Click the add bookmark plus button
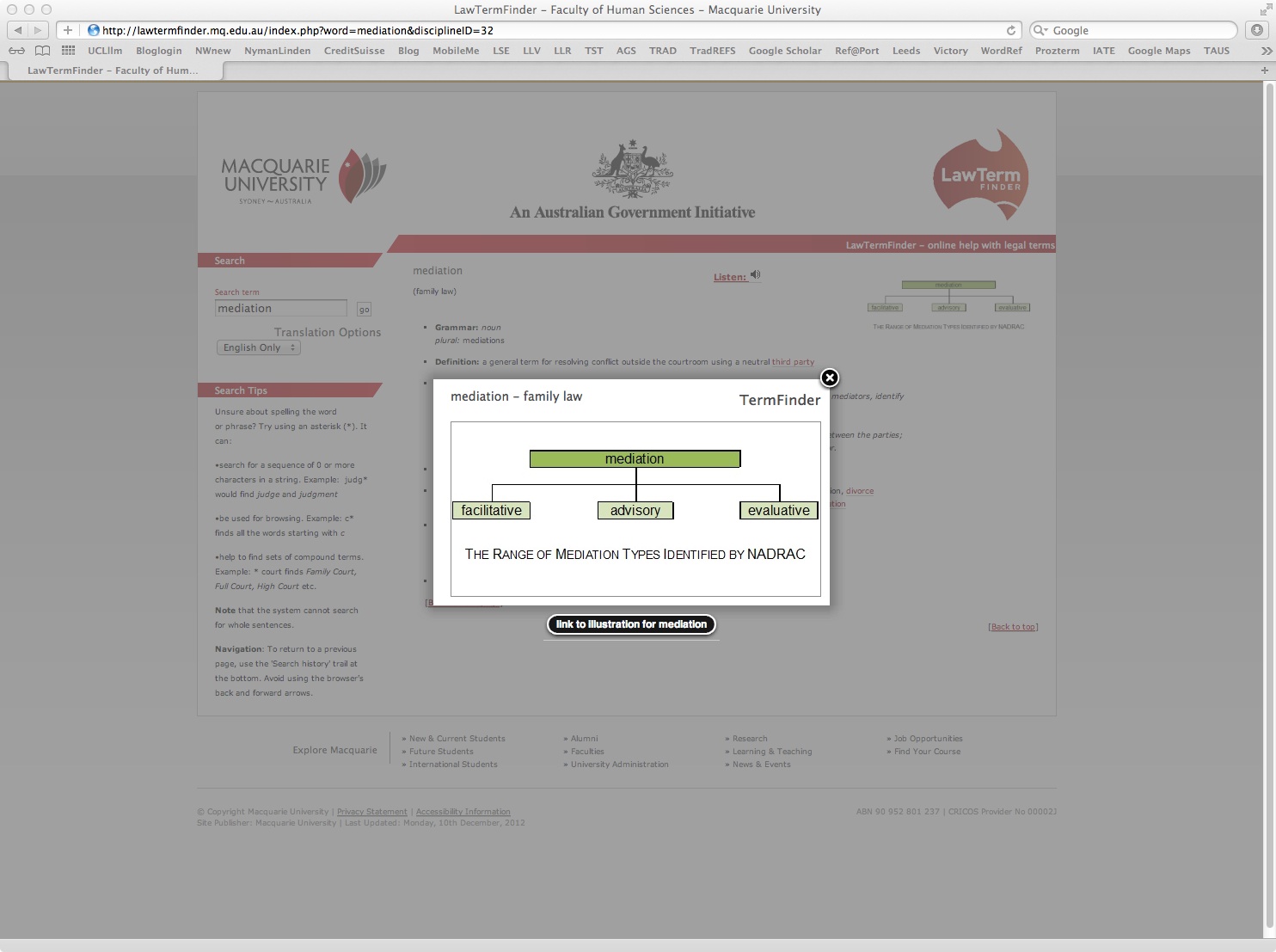This screenshot has width=1276, height=952. pyautogui.click(x=68, y=30)
